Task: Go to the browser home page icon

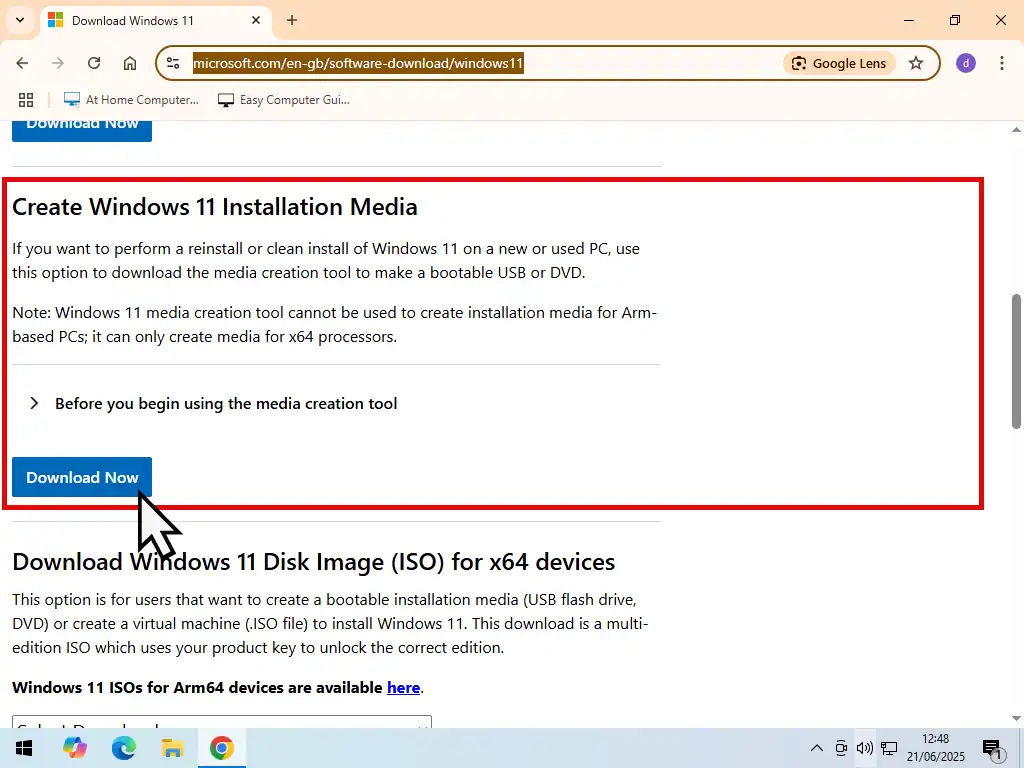Action: (x=130, y=63)
